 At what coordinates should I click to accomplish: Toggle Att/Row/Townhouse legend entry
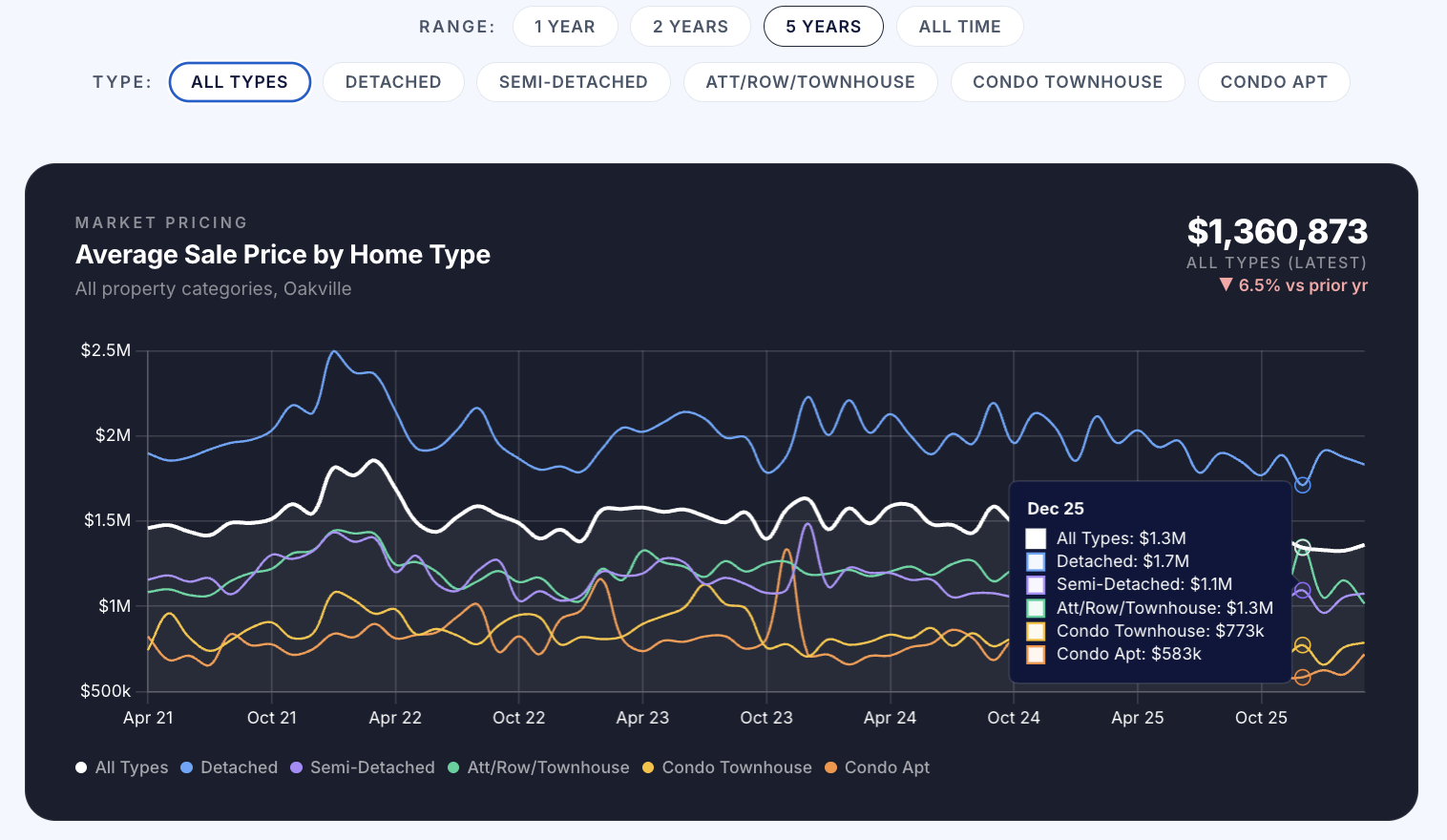(x=538, y=767)
